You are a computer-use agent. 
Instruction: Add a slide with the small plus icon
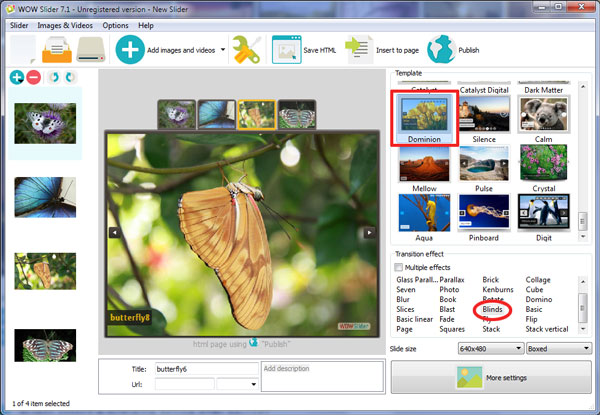click(17, 77)
